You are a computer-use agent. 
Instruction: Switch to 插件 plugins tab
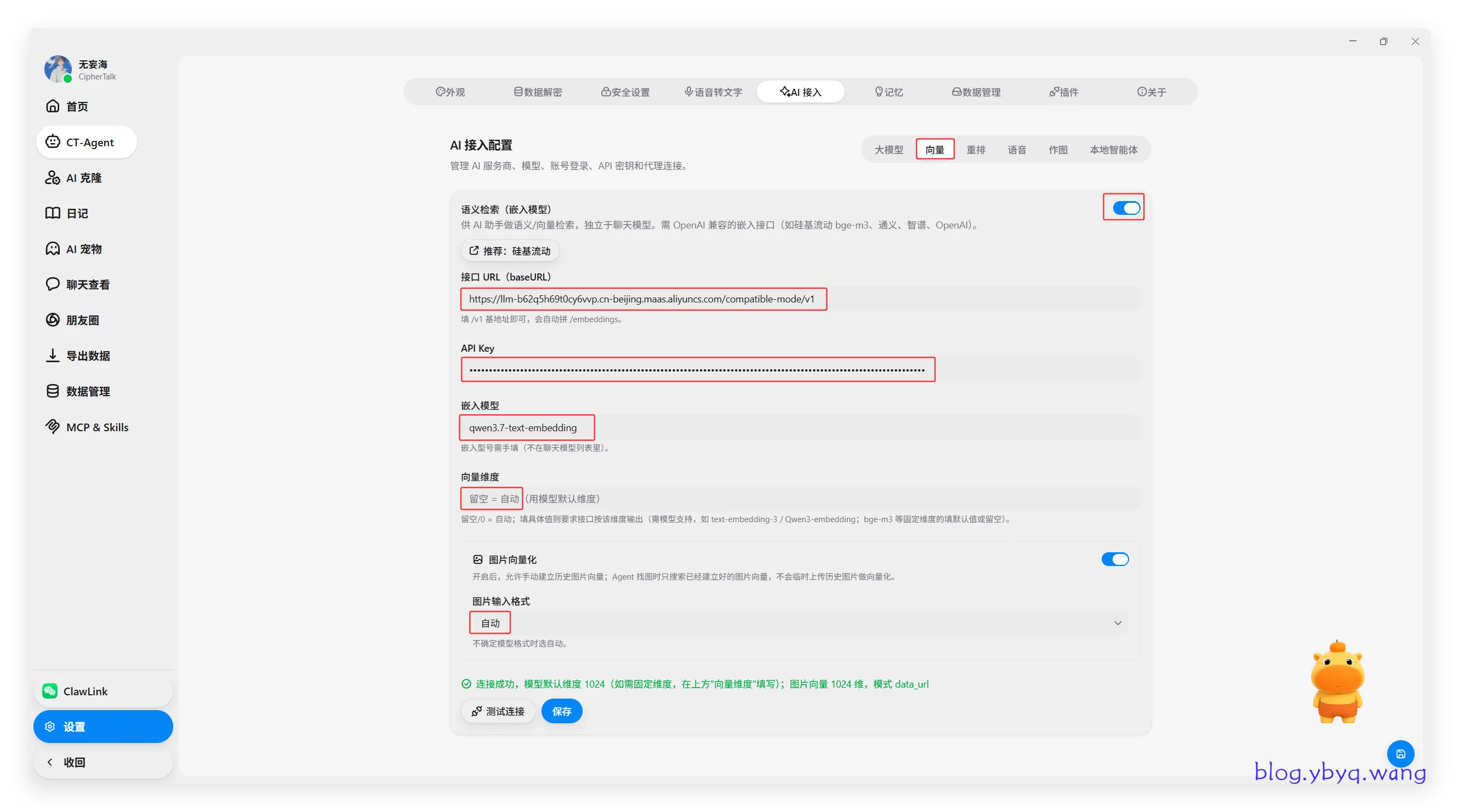[x=1063, y=92]
